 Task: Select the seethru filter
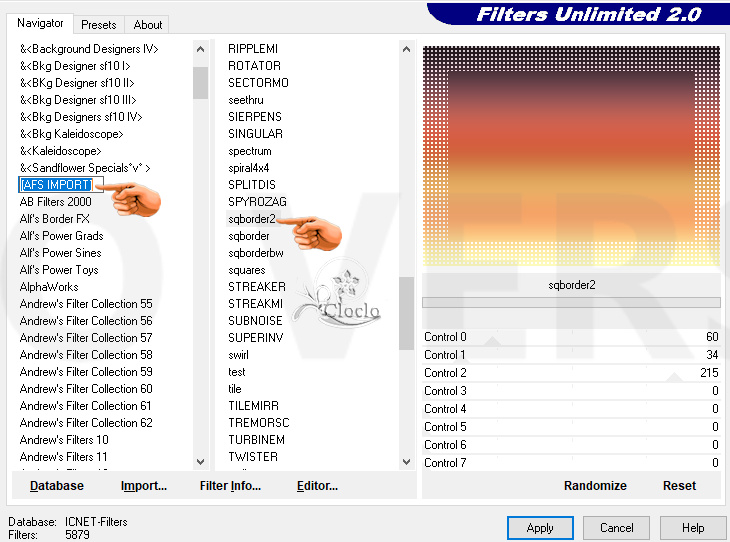coord(246,100)
